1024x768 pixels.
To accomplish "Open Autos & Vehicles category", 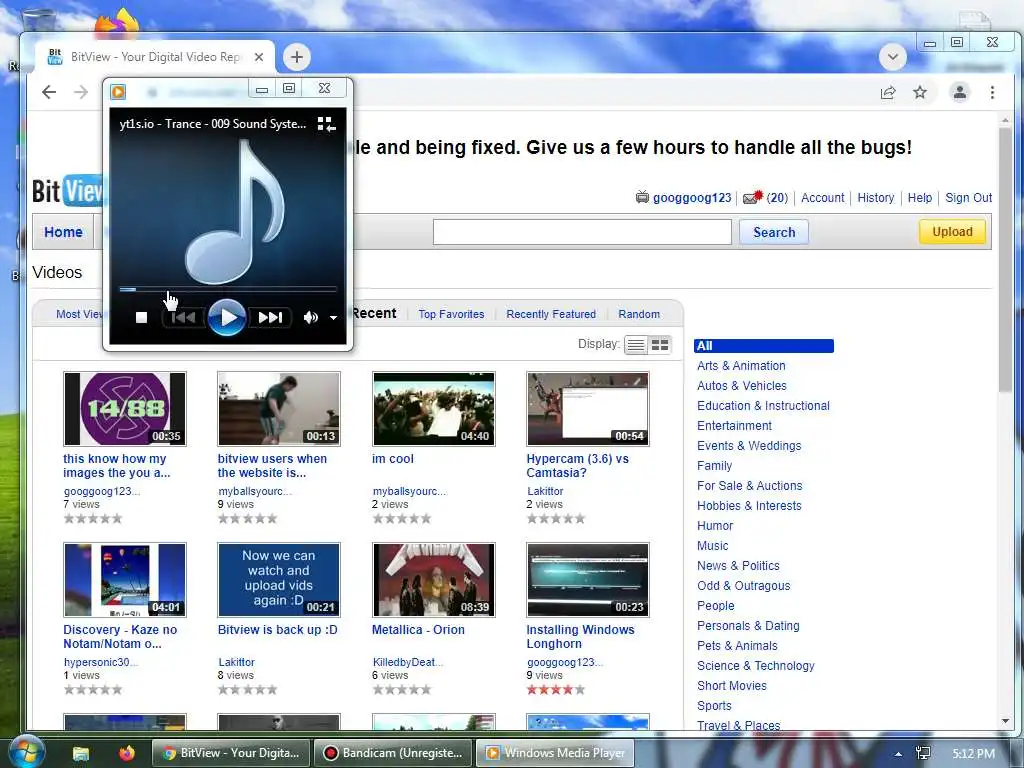I will [x=741, y=386].
